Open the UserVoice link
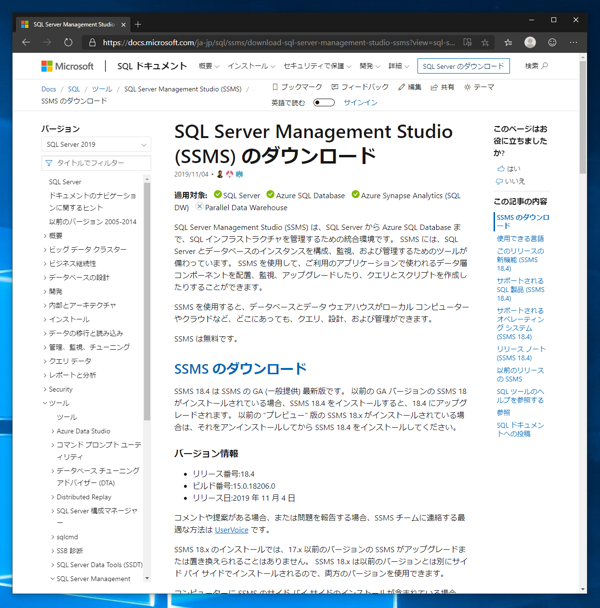 pos(232,530)
